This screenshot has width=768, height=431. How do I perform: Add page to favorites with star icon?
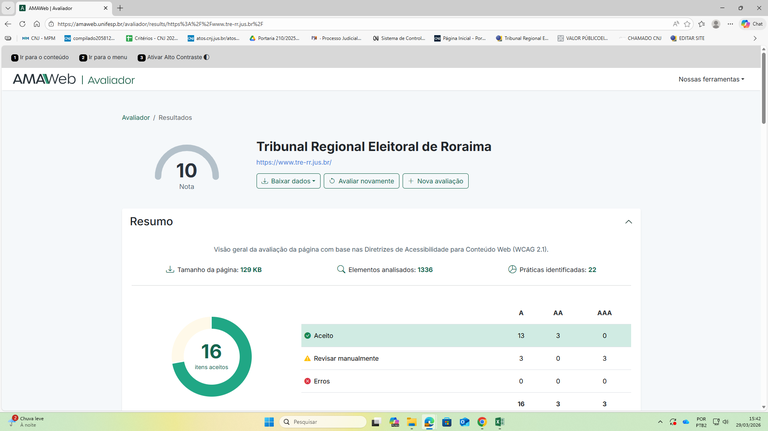point(687,23)
